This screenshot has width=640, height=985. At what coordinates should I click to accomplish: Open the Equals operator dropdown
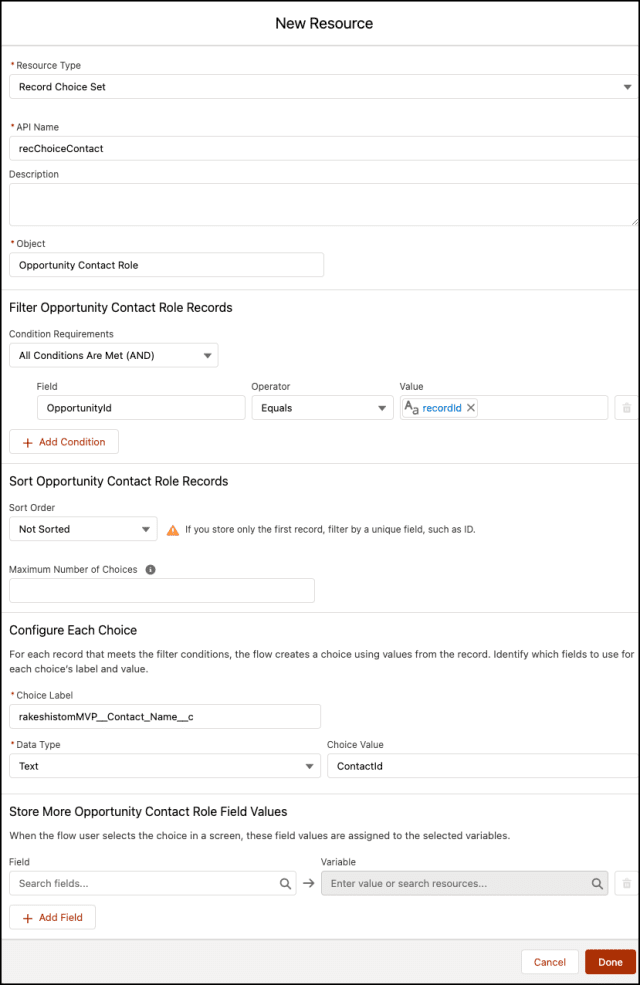coord(321,408)
